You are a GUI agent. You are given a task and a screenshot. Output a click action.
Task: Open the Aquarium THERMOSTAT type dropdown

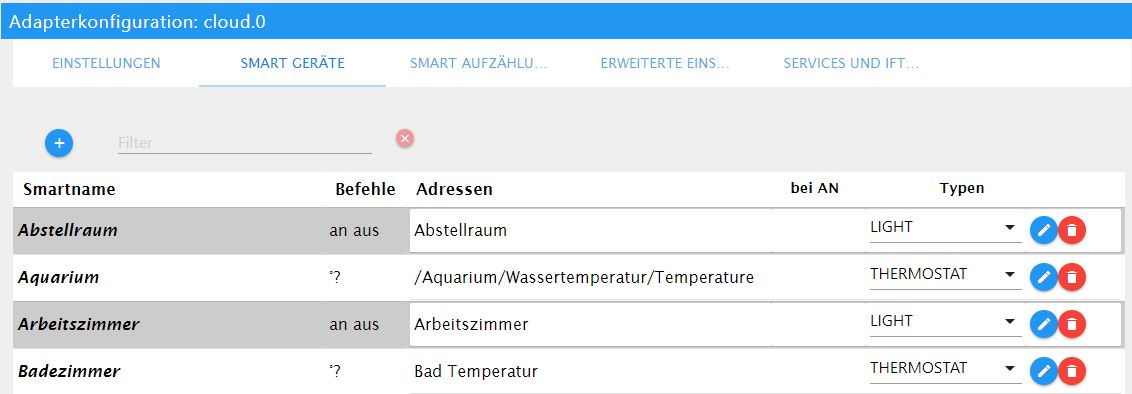click(x=946, y=276)
